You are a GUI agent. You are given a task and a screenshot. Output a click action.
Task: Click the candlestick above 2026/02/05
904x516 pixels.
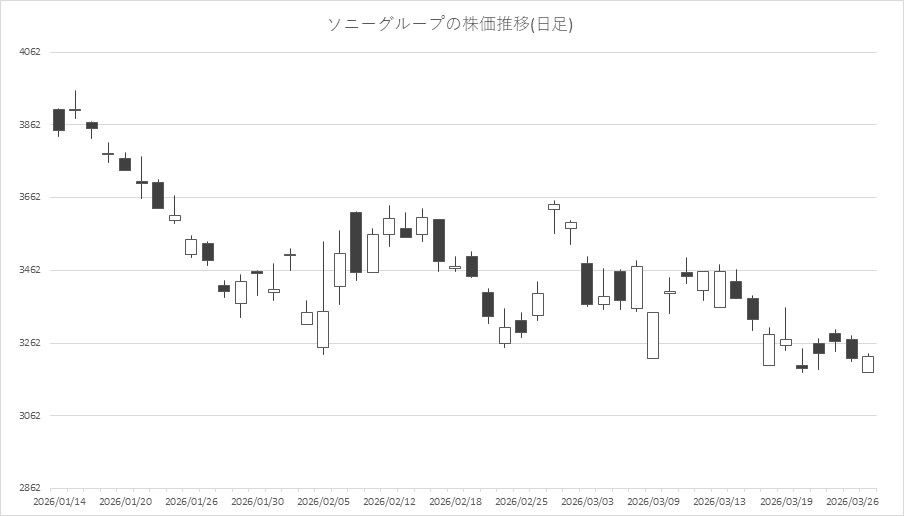pos(323,329)
